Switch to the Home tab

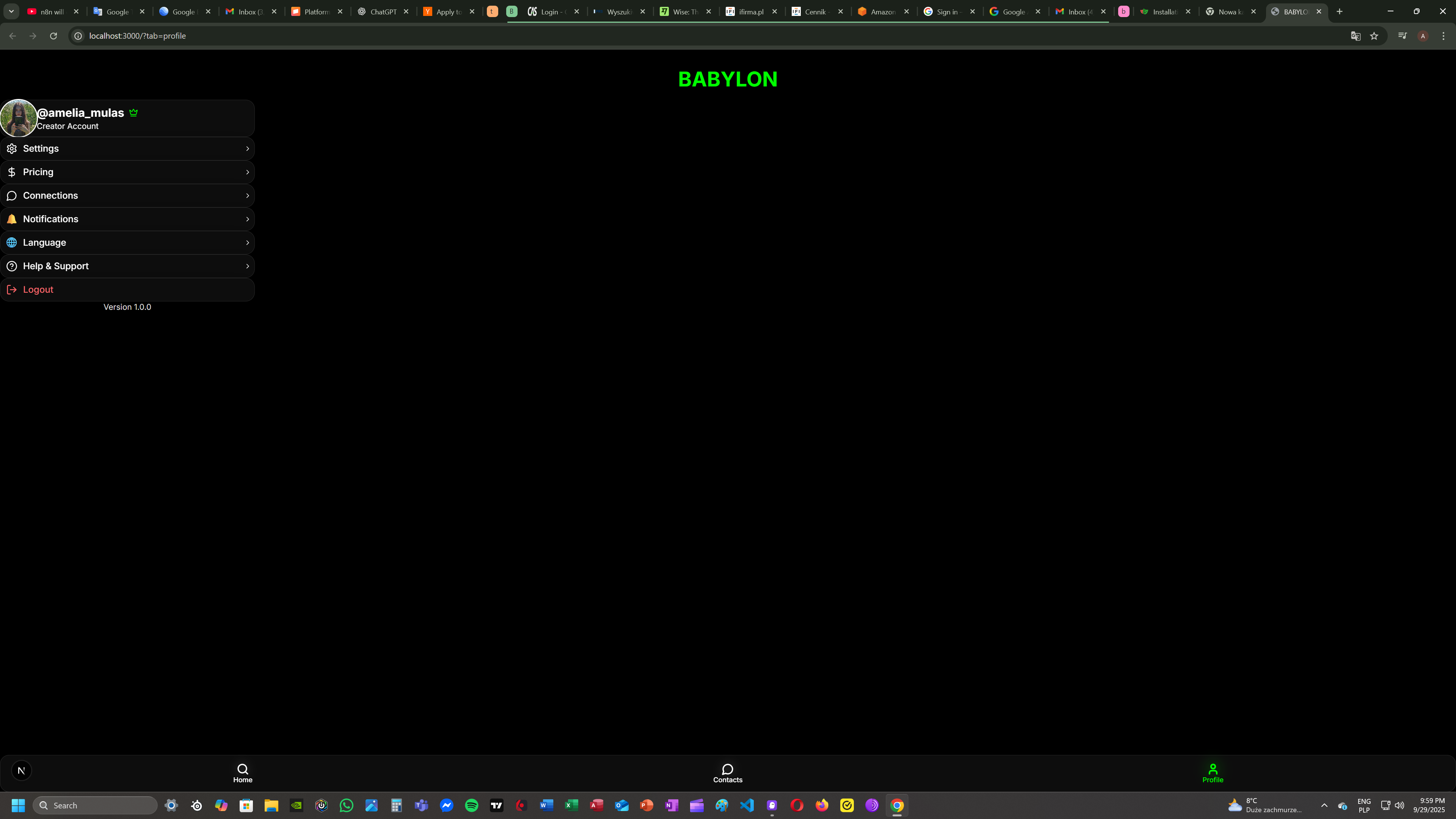(x=243, y=773)
